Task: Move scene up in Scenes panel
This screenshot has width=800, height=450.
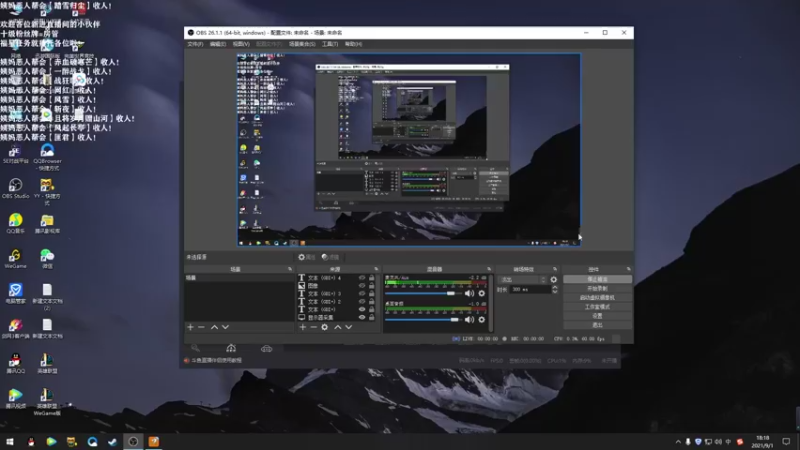Action: coord(214,327)
